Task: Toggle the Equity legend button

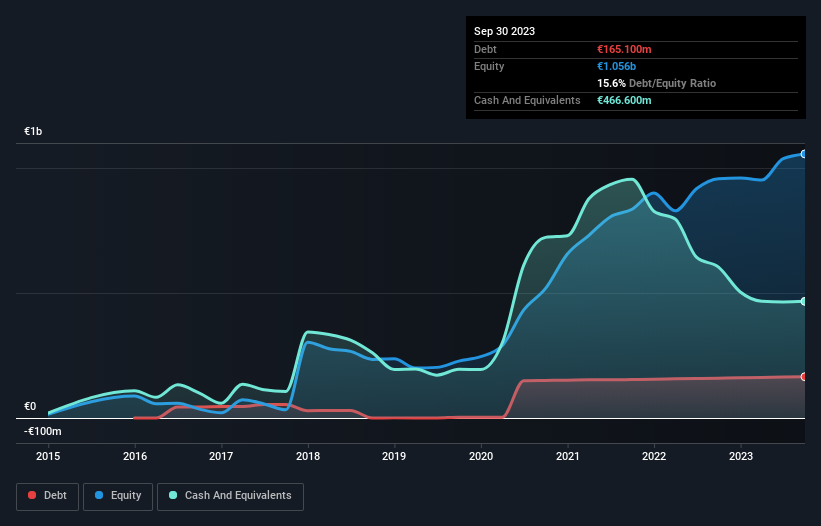Action: point(118,496)
